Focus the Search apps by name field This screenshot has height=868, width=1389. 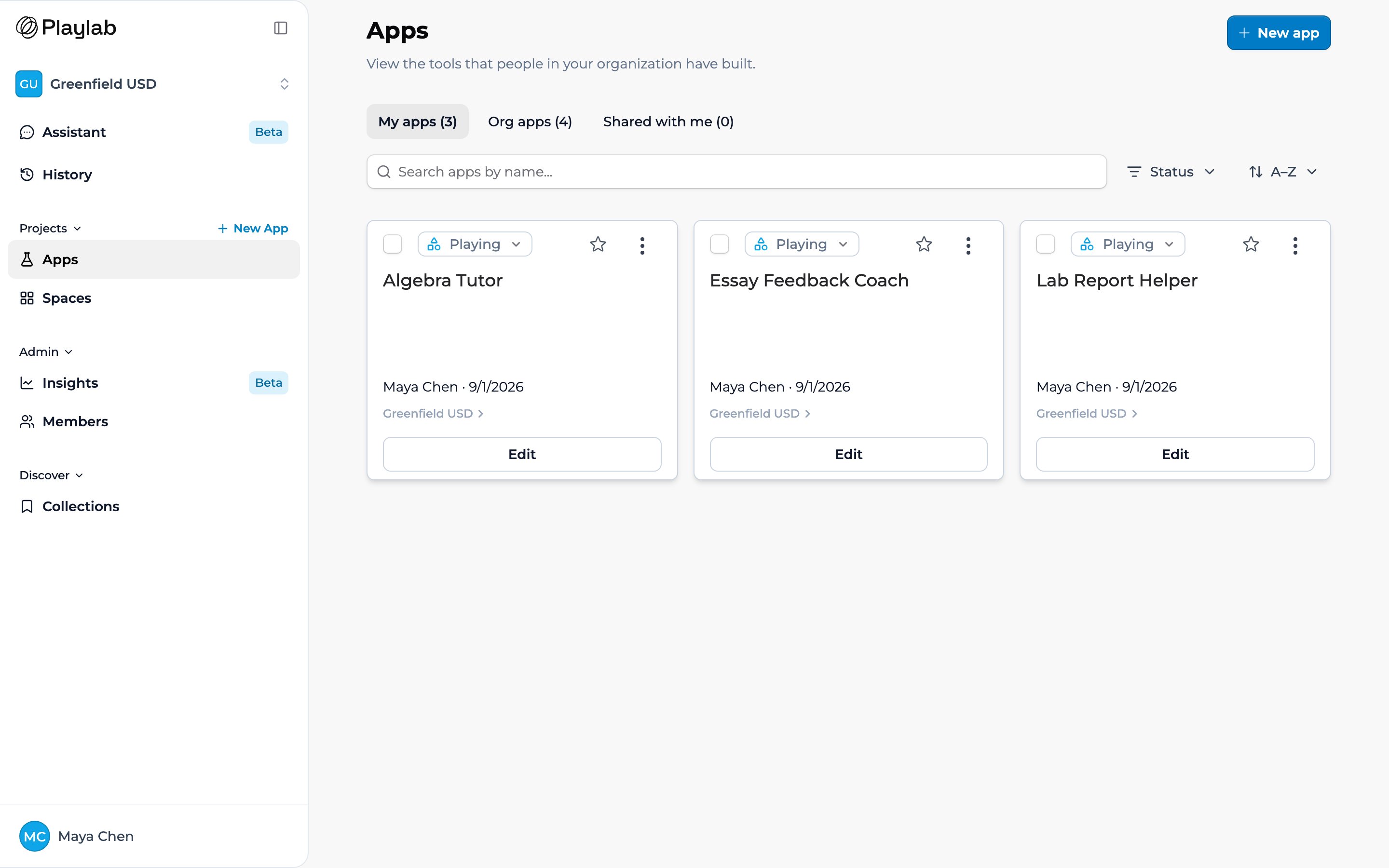tap(736, 172)
